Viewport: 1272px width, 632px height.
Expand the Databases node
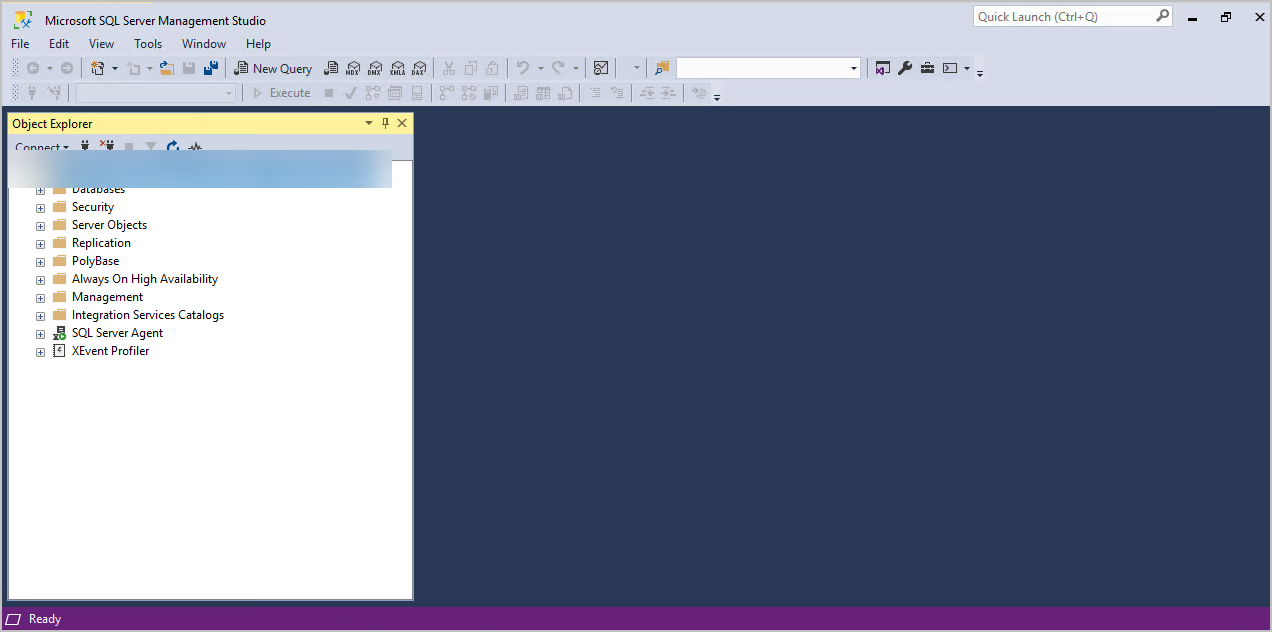tap(40, 189)
